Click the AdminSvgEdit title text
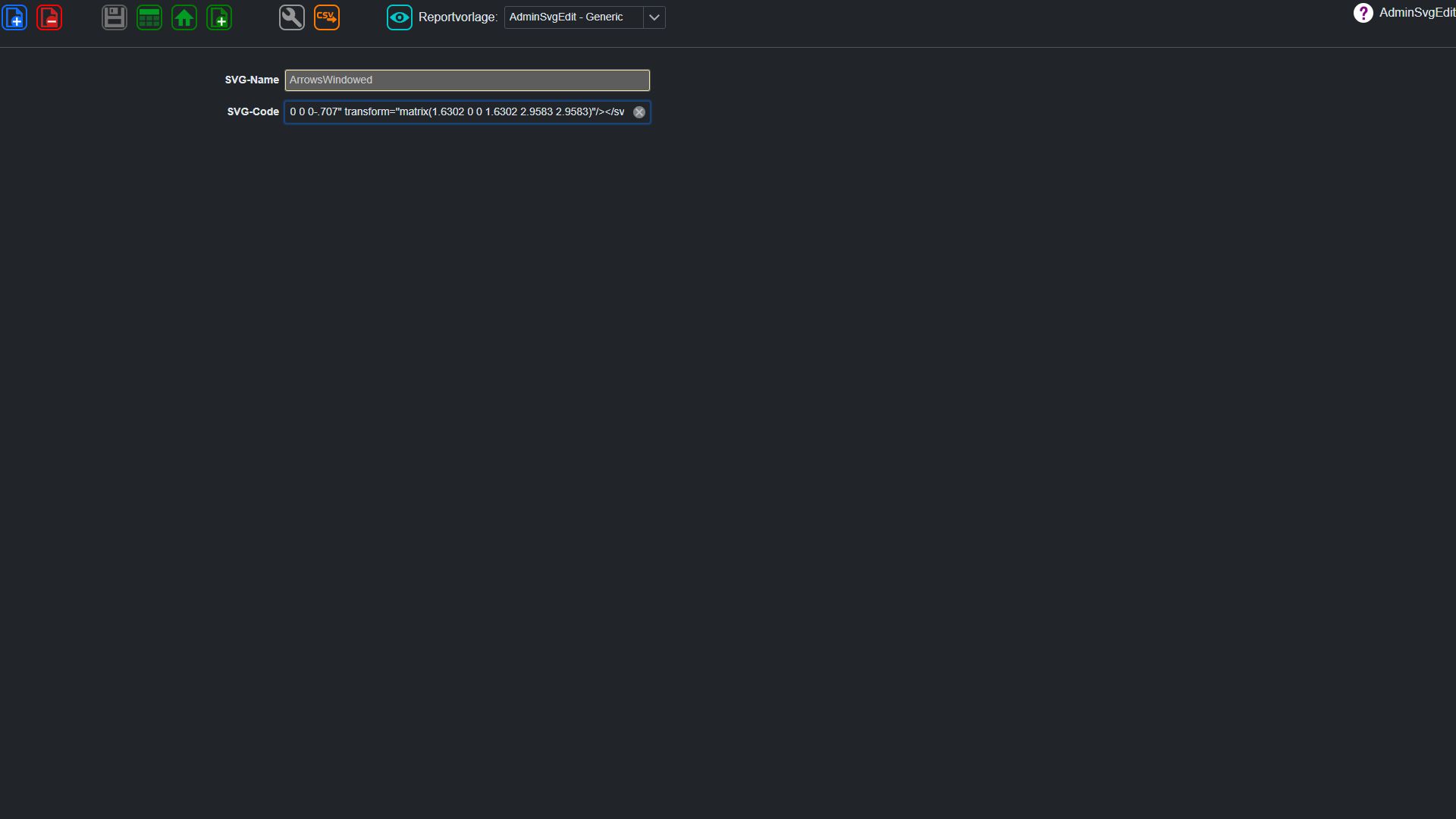 click(1417, 13)
